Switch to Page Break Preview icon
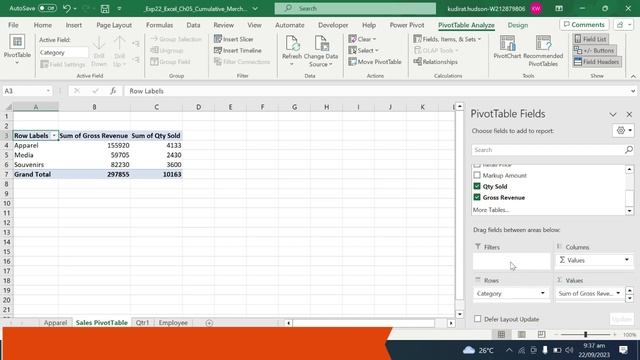Viewport: 640px width, 360px height. [x=541, y=334]
